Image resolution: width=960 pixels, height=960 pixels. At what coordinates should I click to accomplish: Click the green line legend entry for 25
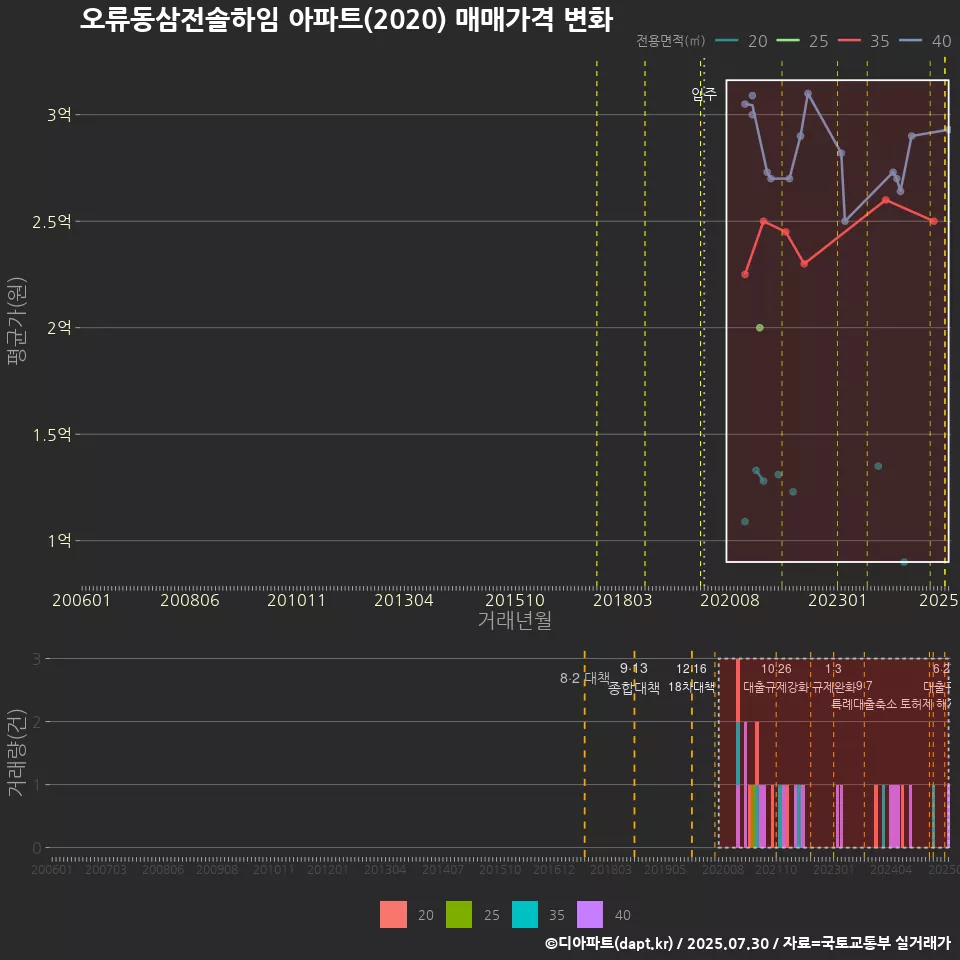point(802,41)
